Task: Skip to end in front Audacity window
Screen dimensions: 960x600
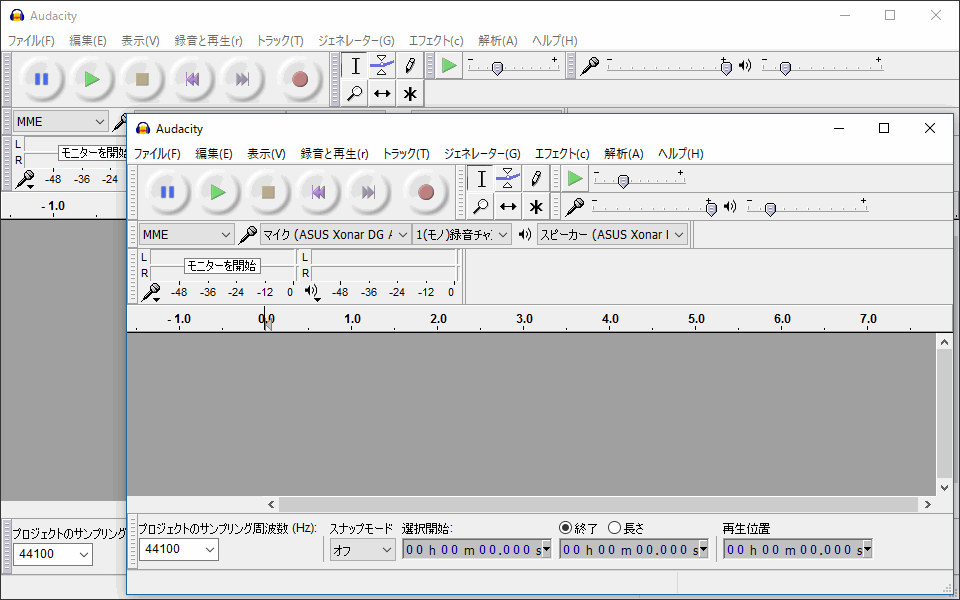Action: pyautogui.click(x=368, y=192)
